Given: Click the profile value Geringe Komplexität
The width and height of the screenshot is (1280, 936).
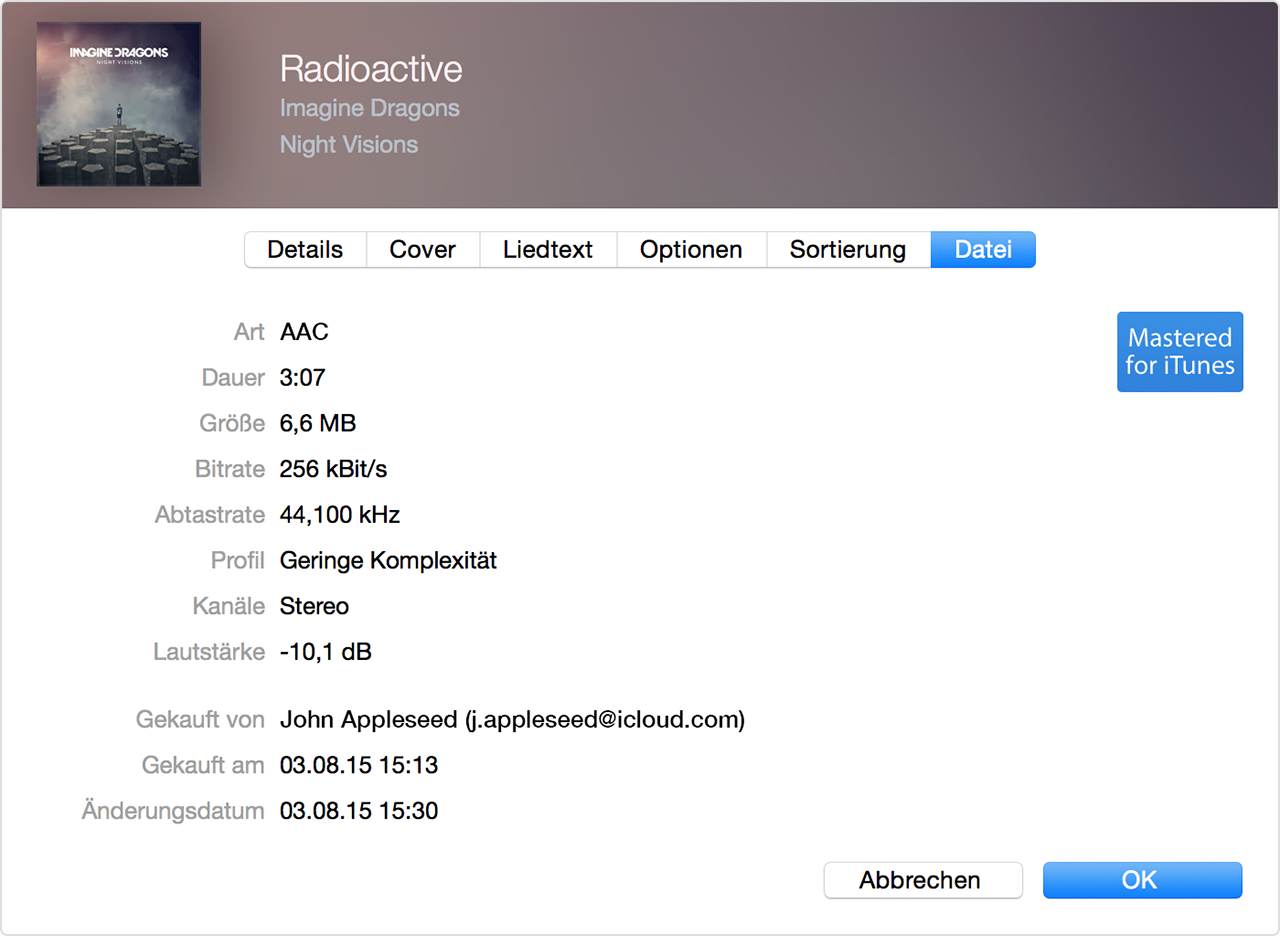Looking at the screenshot, I should tap(388, 561).
